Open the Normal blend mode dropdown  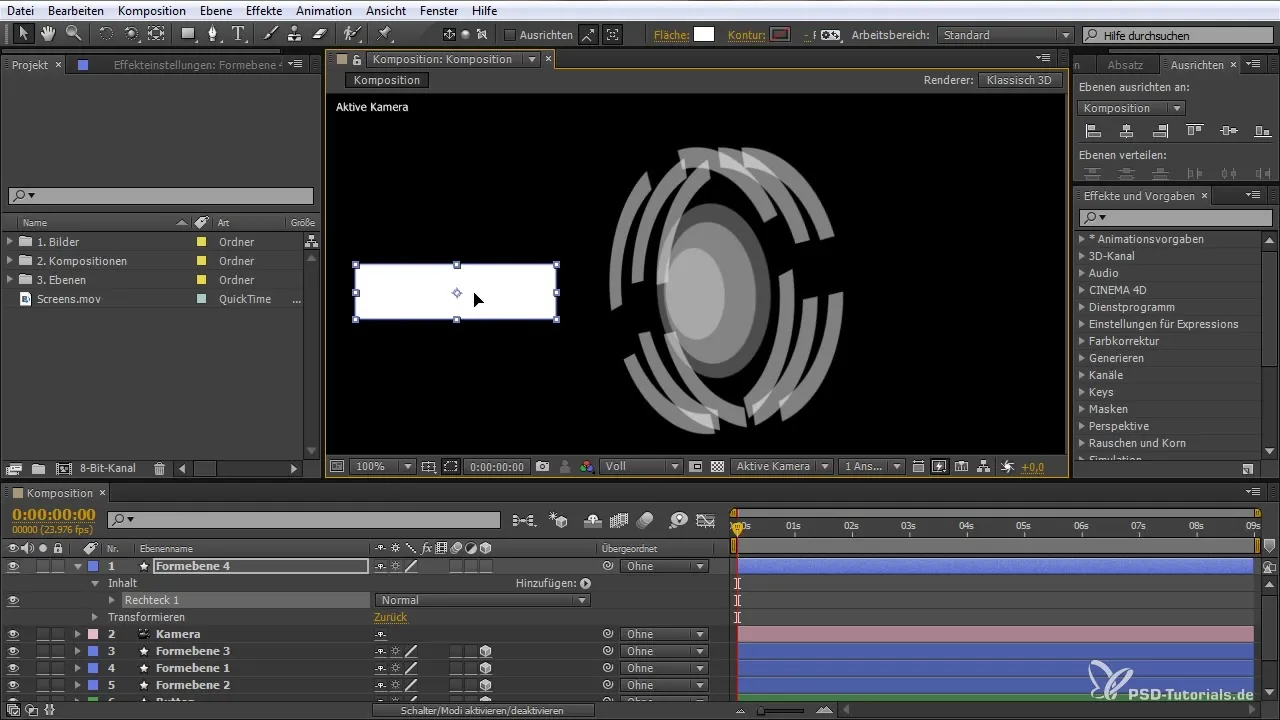click(x=483, y=600)
